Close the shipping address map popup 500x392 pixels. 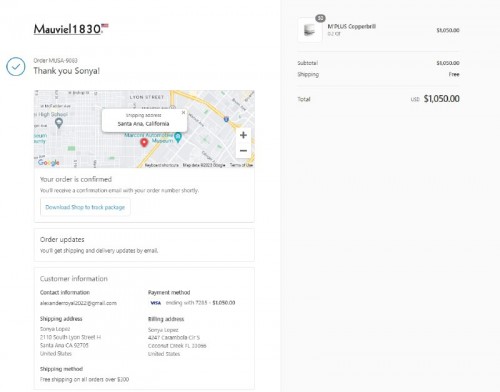[183, 113]
